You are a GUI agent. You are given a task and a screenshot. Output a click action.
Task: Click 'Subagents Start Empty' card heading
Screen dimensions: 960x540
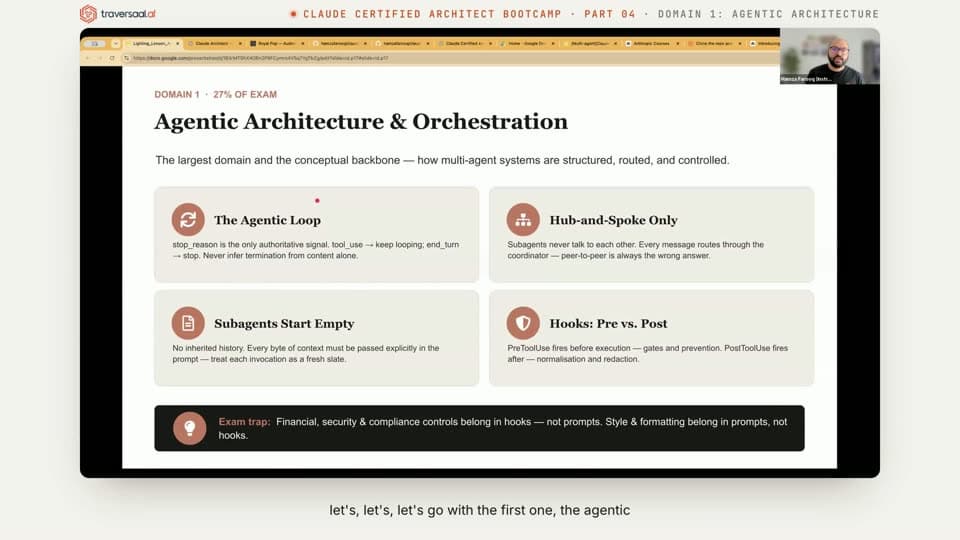tap(284, 323)
